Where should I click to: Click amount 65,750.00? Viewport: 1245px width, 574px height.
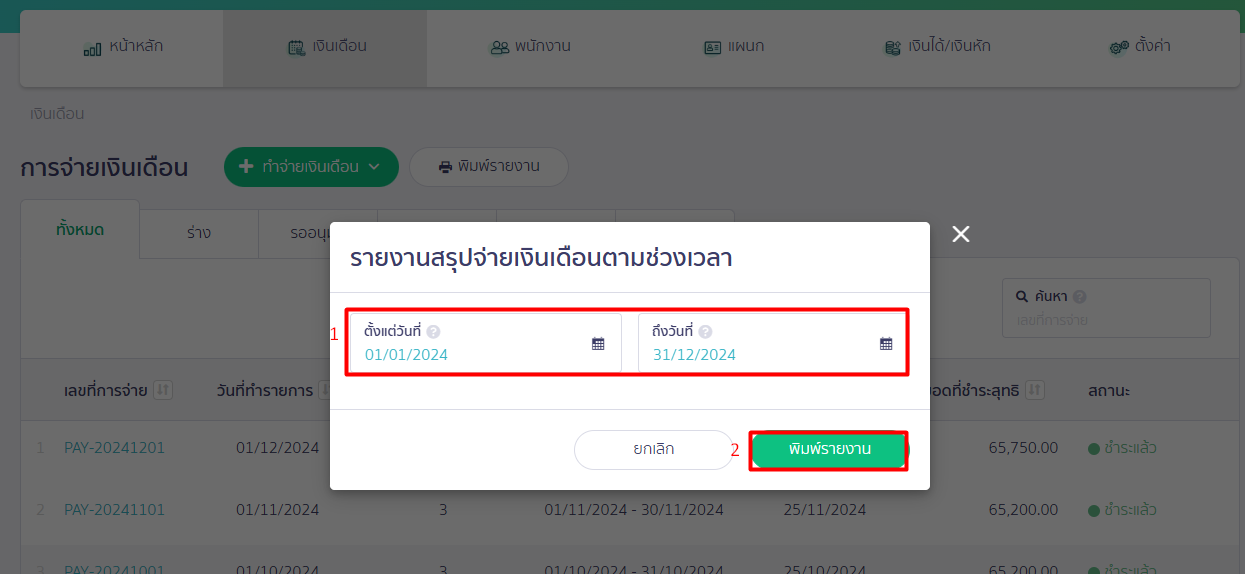(x=1023, y=448)
